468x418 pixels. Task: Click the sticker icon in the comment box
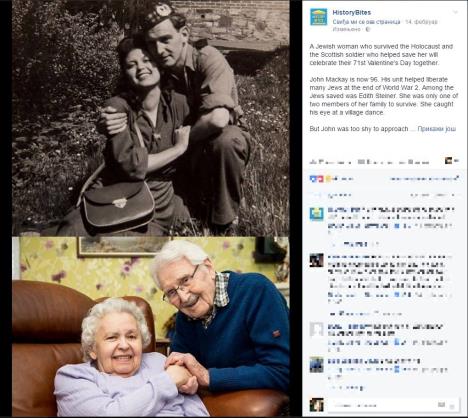coord(452,406)
